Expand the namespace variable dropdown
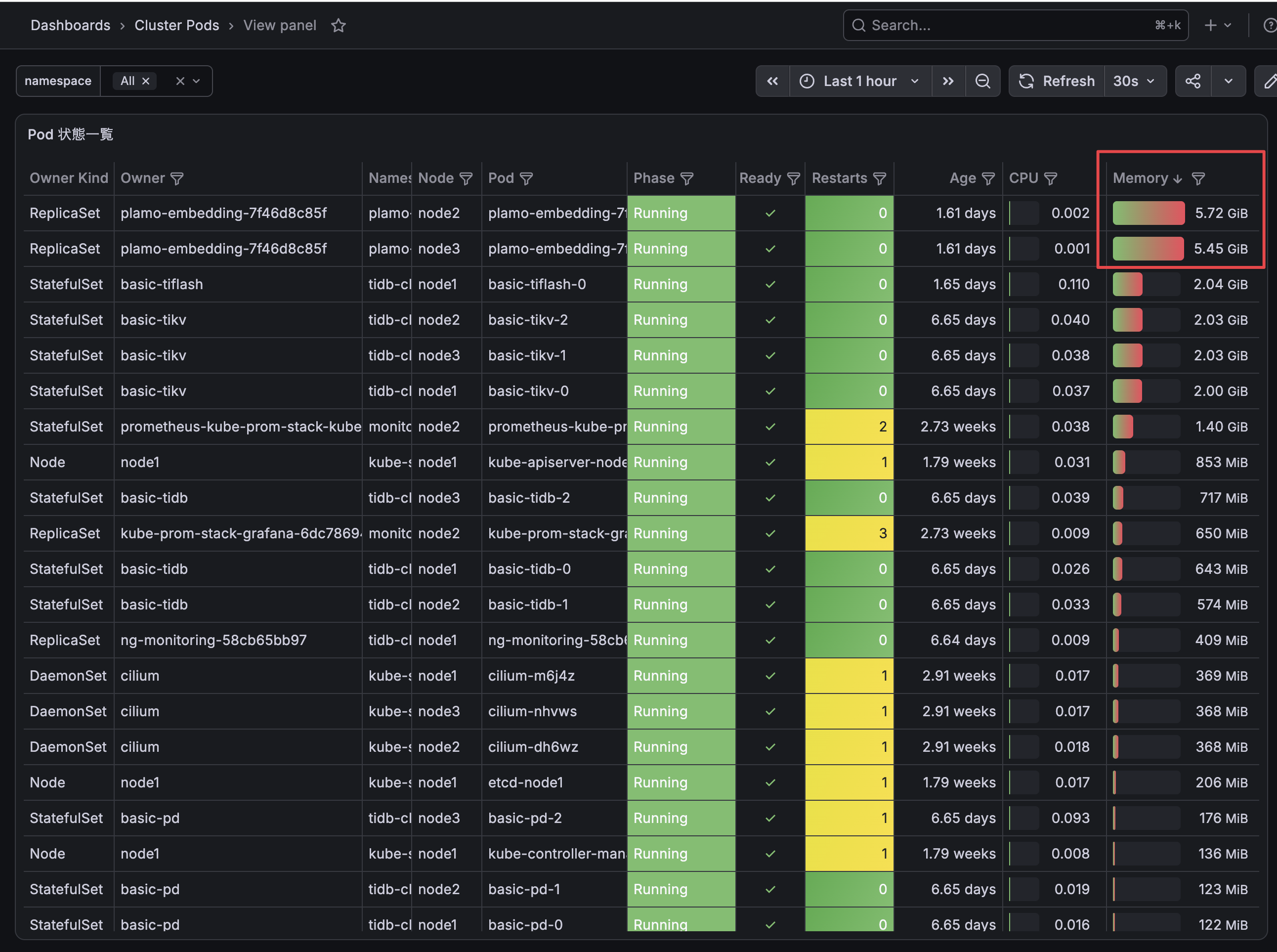 point(196,81)
